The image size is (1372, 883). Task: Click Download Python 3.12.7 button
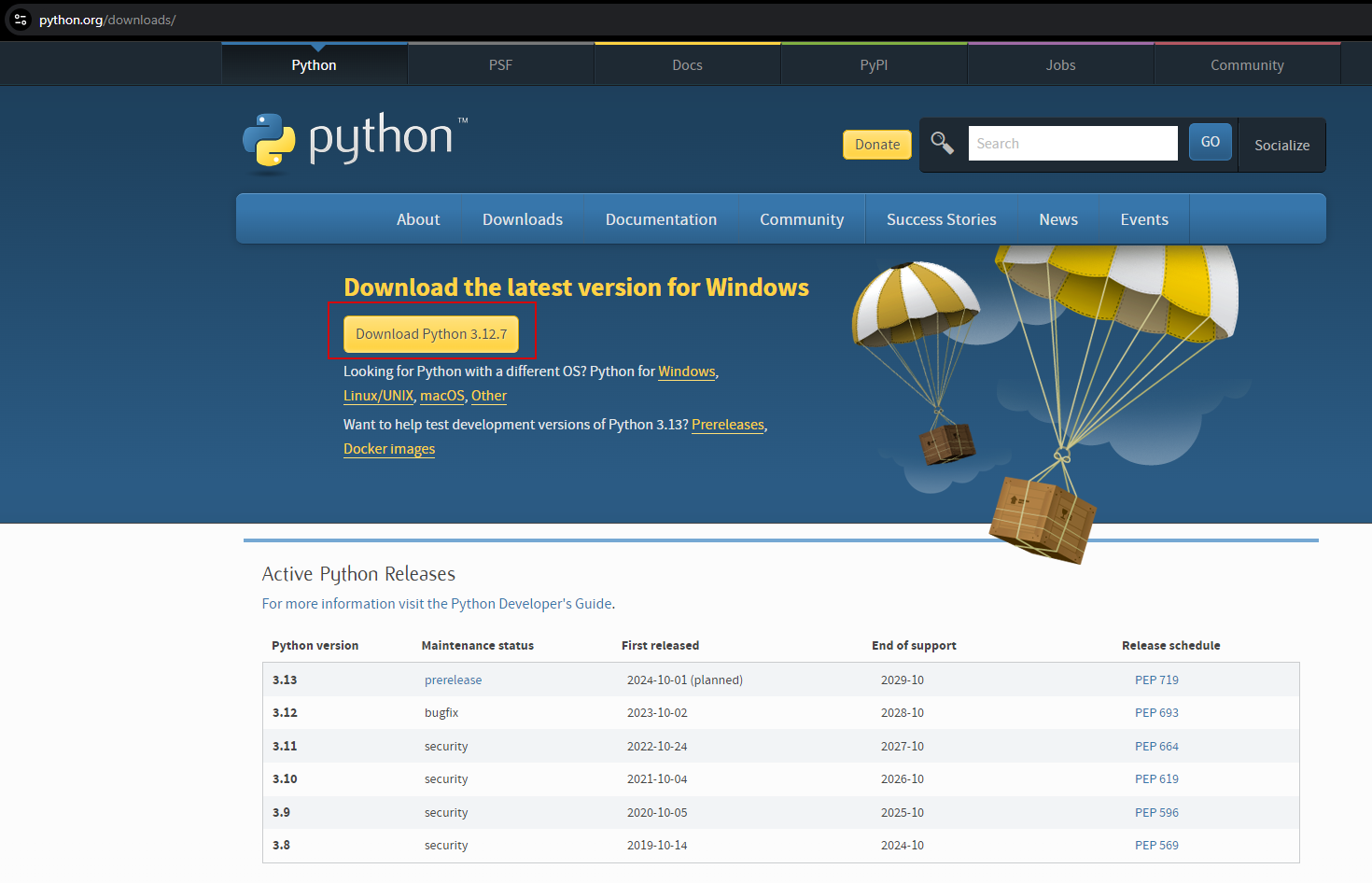tap(431, 334)
